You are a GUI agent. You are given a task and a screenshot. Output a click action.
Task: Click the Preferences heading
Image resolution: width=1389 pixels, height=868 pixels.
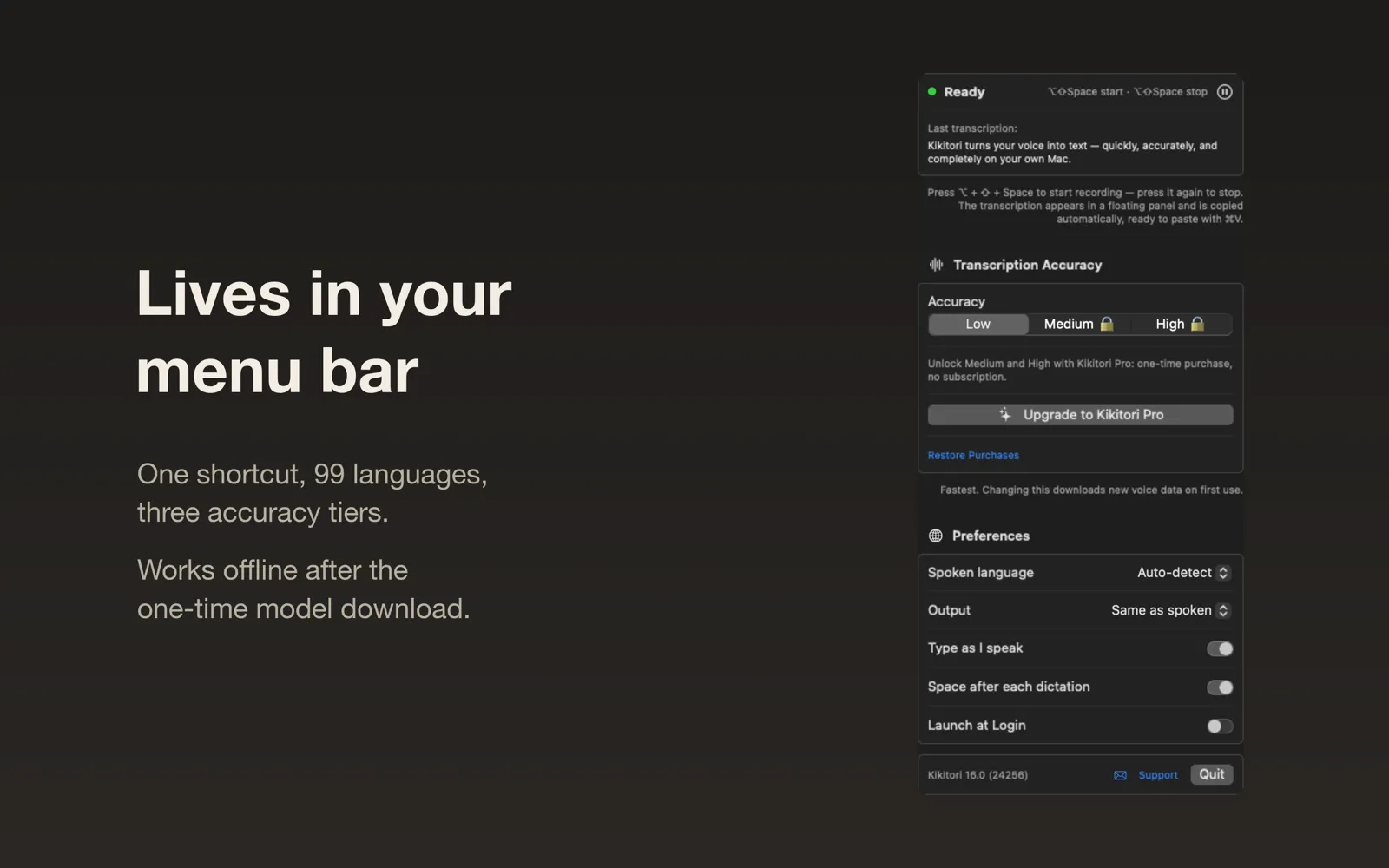coord(991,536)
